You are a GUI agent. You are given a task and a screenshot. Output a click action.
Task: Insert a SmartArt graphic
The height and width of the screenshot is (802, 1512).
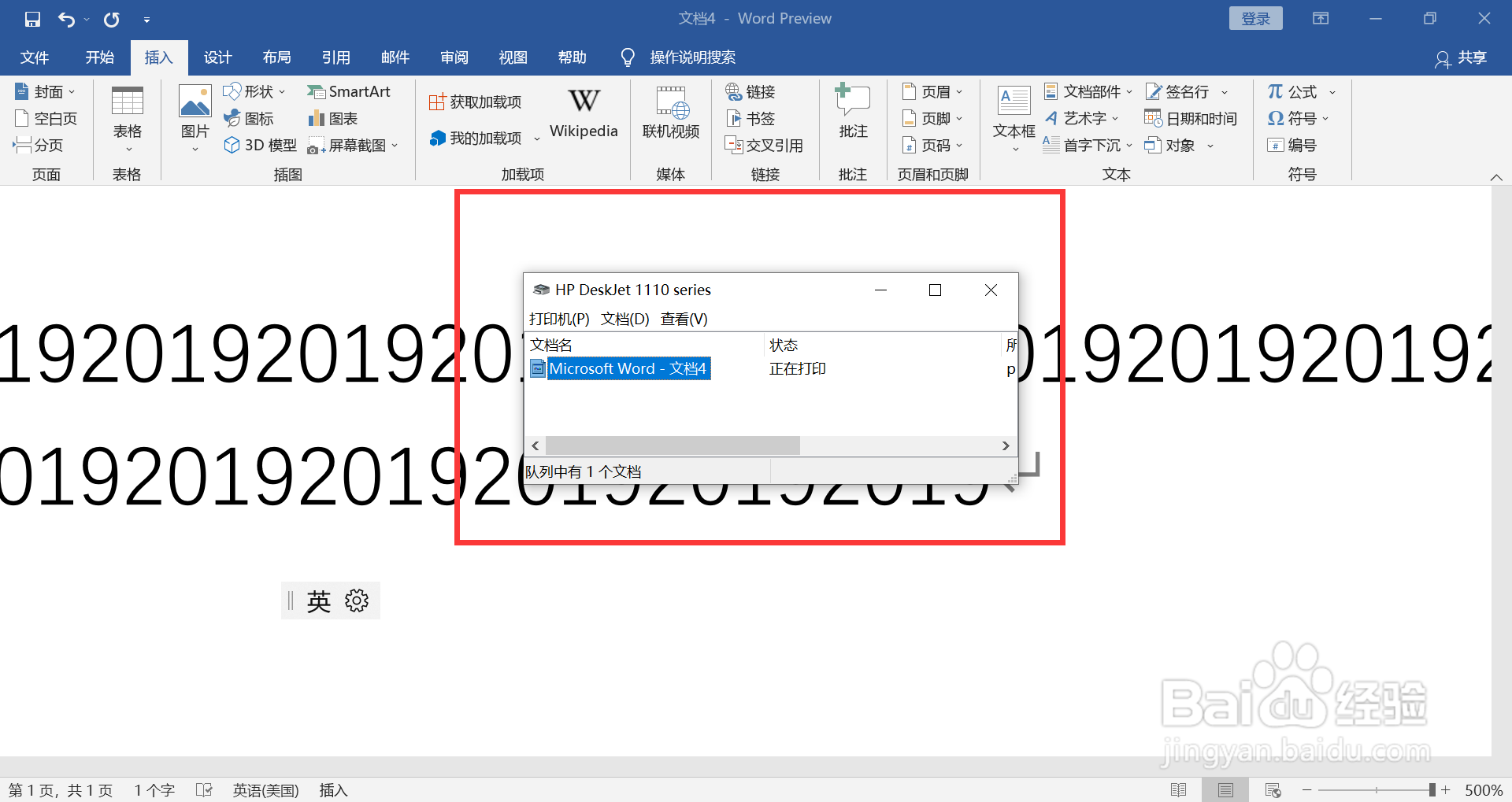point(349,91)
